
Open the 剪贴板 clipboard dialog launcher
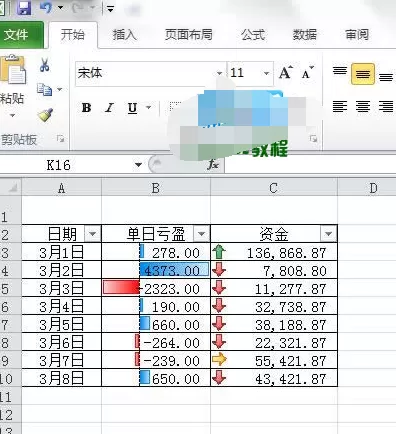60,139
